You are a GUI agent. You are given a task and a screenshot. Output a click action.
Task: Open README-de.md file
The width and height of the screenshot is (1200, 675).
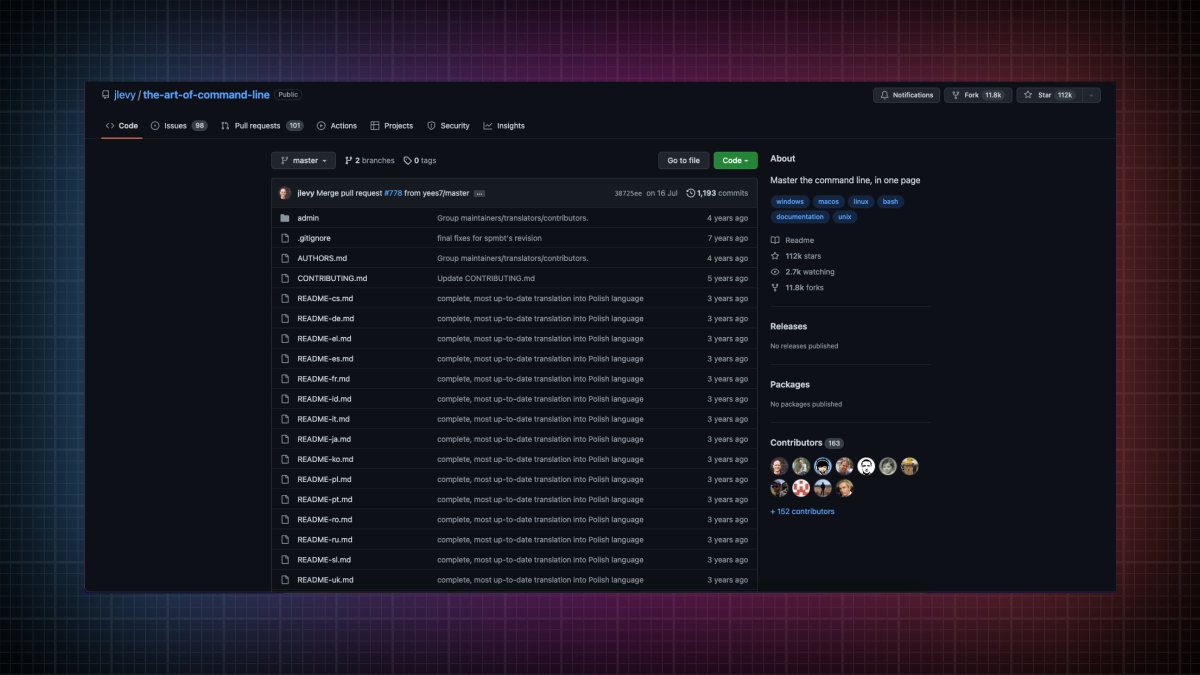pyautogui.click(x=325, y=318)
